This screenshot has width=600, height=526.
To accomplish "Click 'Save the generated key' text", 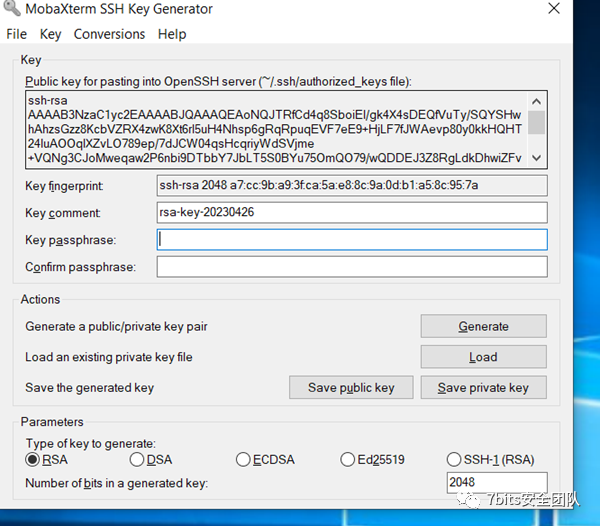I will click(90, 388).
